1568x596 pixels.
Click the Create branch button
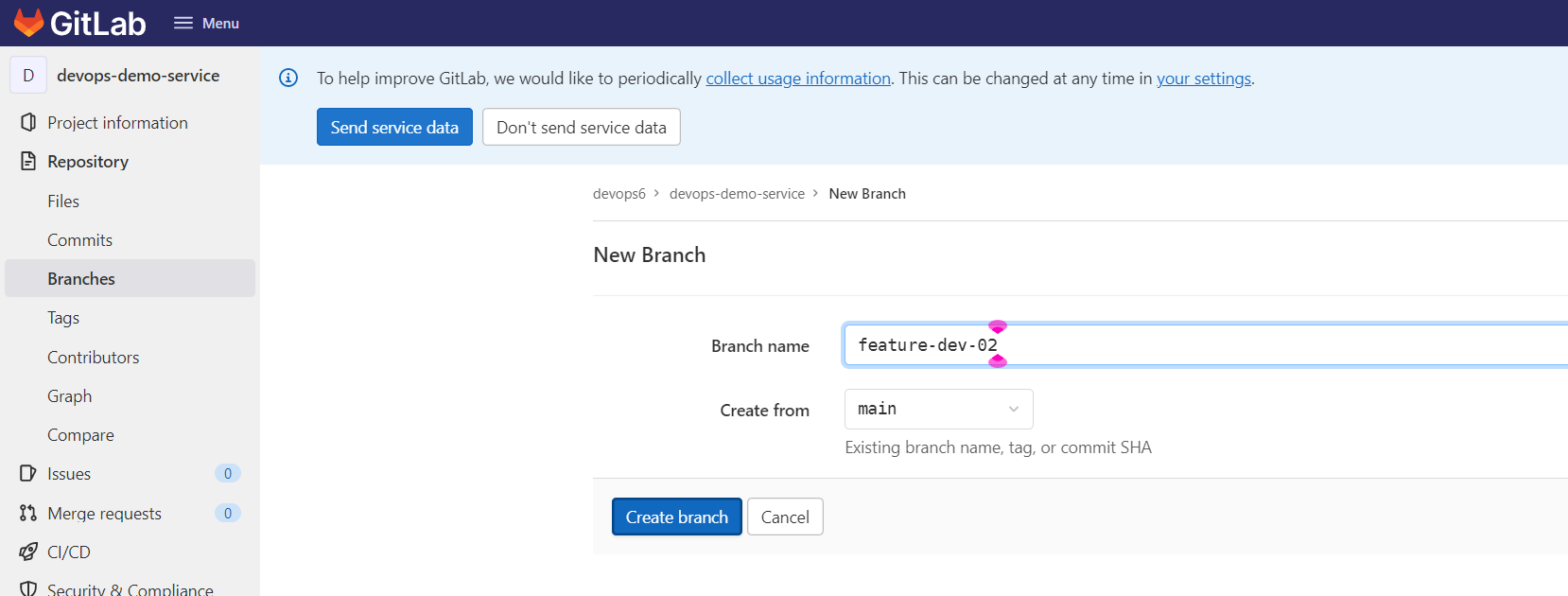(x=677, y=517)
